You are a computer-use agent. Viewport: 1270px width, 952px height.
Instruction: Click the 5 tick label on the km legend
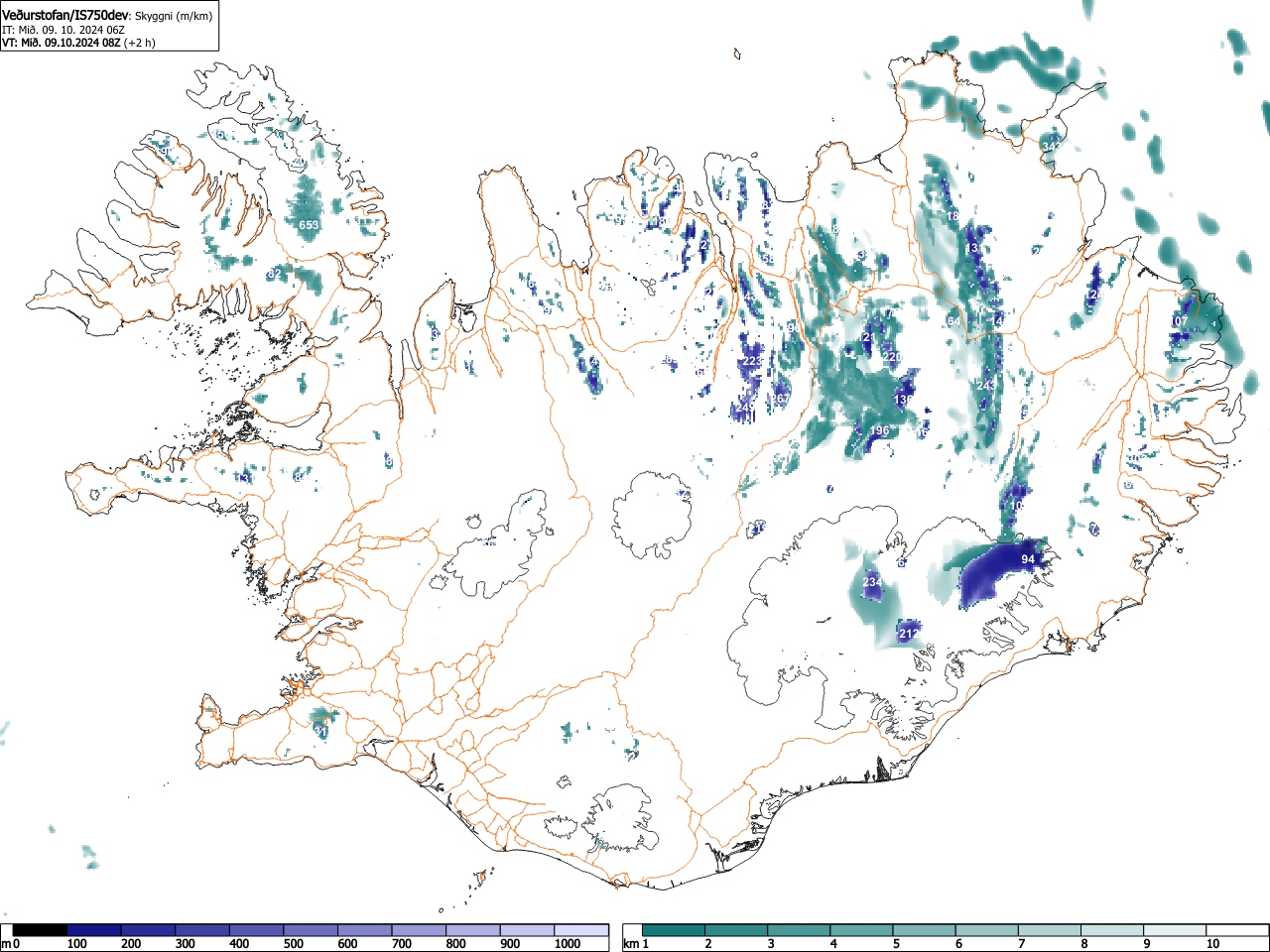point(896,944)
